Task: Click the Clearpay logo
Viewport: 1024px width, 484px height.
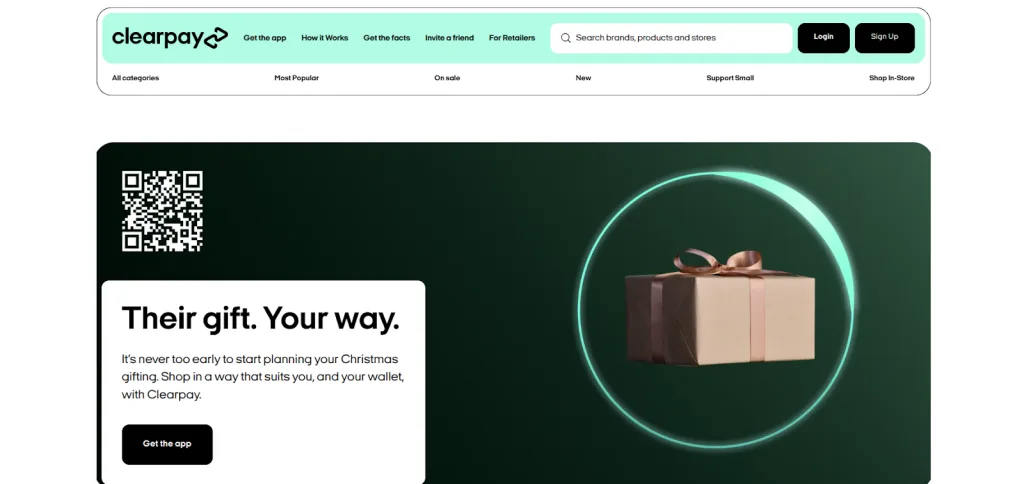Action: point(170,38)
